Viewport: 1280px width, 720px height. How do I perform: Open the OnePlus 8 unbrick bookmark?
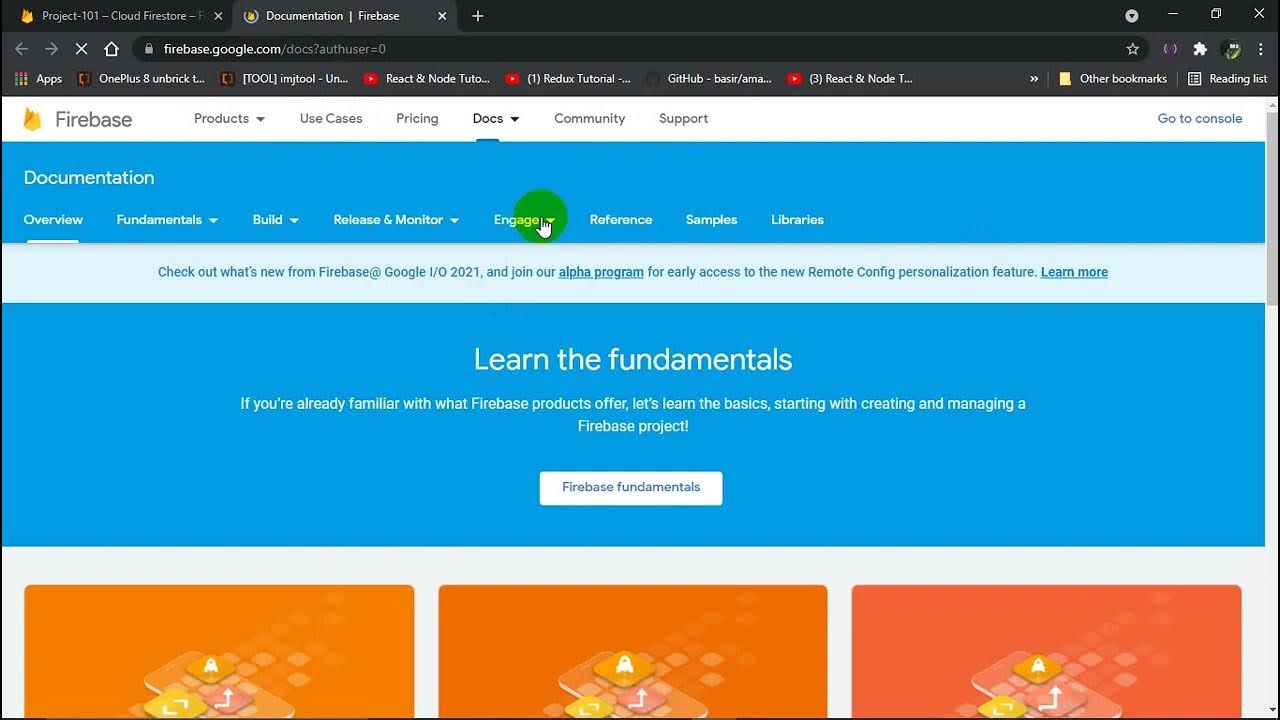[x=141, y=79]
